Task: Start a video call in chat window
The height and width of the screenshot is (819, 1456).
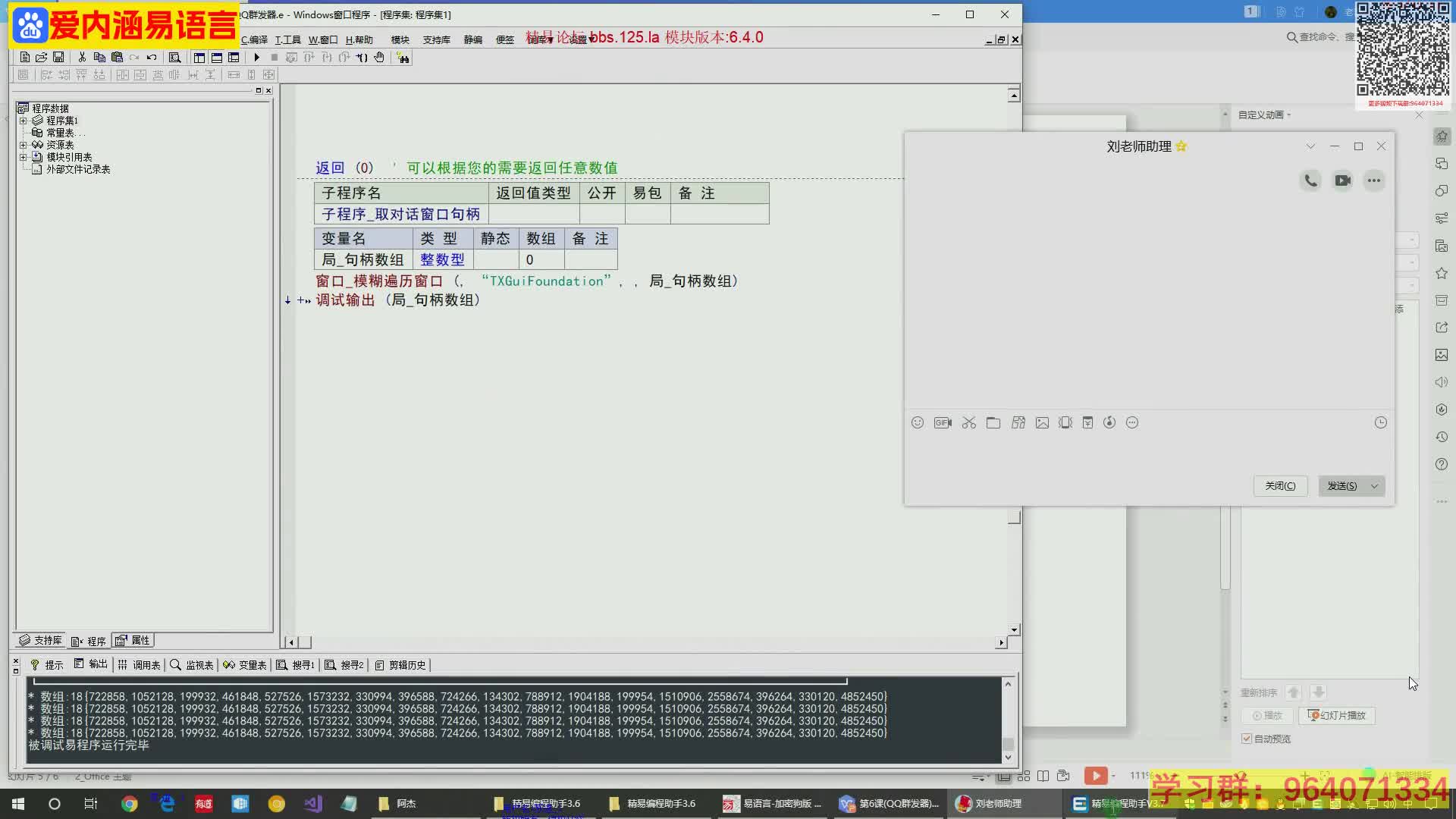Action: click(x=1343, y=180)
